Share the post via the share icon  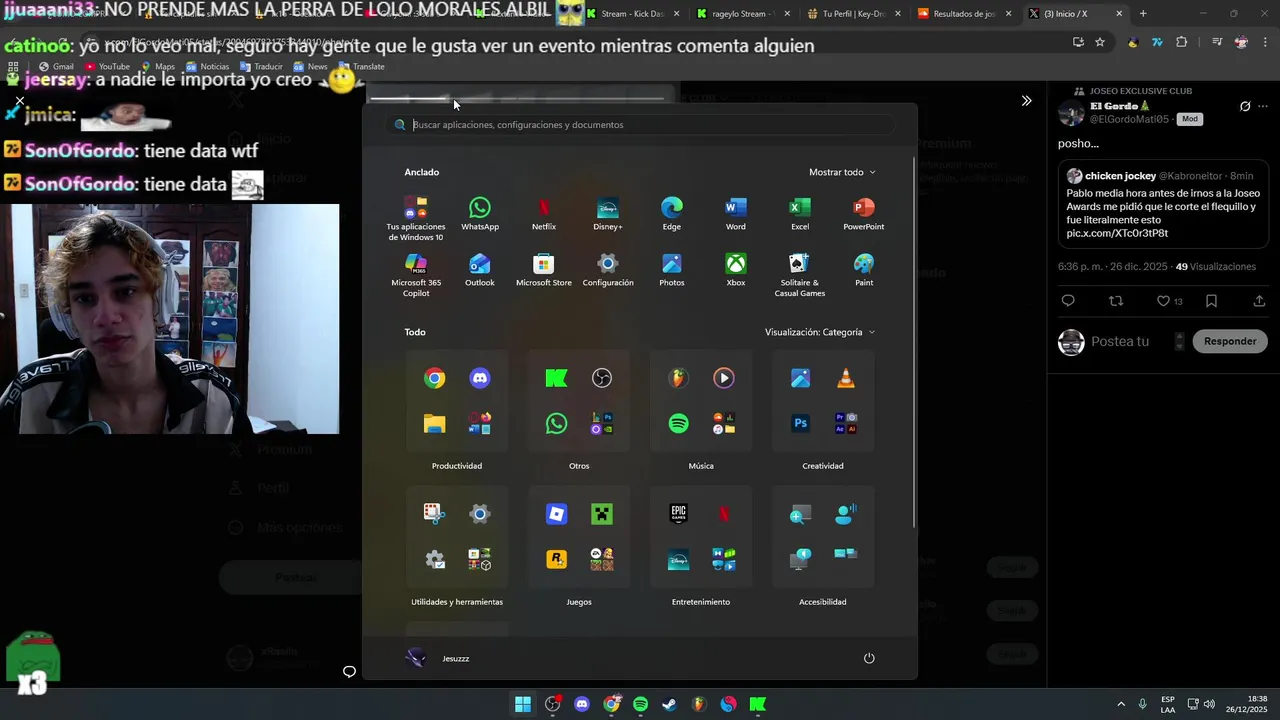click(1259, 301)
